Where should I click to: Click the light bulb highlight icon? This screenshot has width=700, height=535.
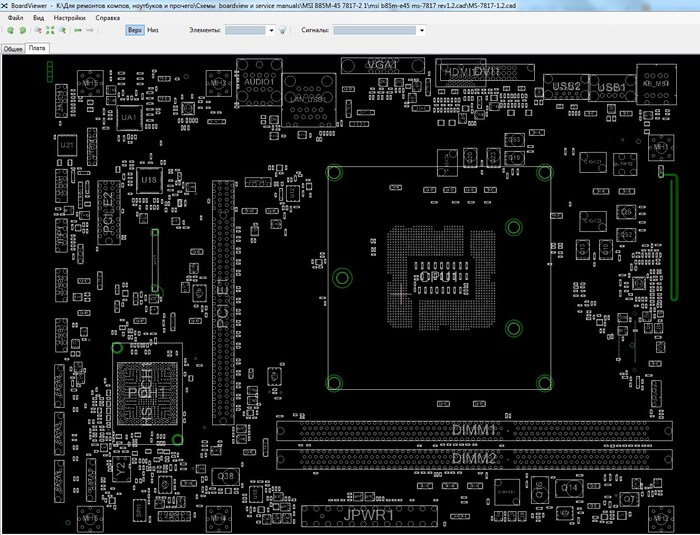(x=283, y=30)
